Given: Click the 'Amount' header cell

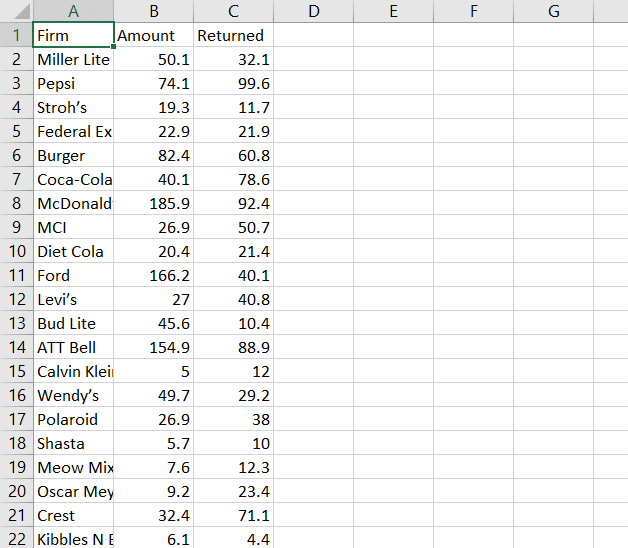Looking at the screenshot, I should tap(154, 35).
